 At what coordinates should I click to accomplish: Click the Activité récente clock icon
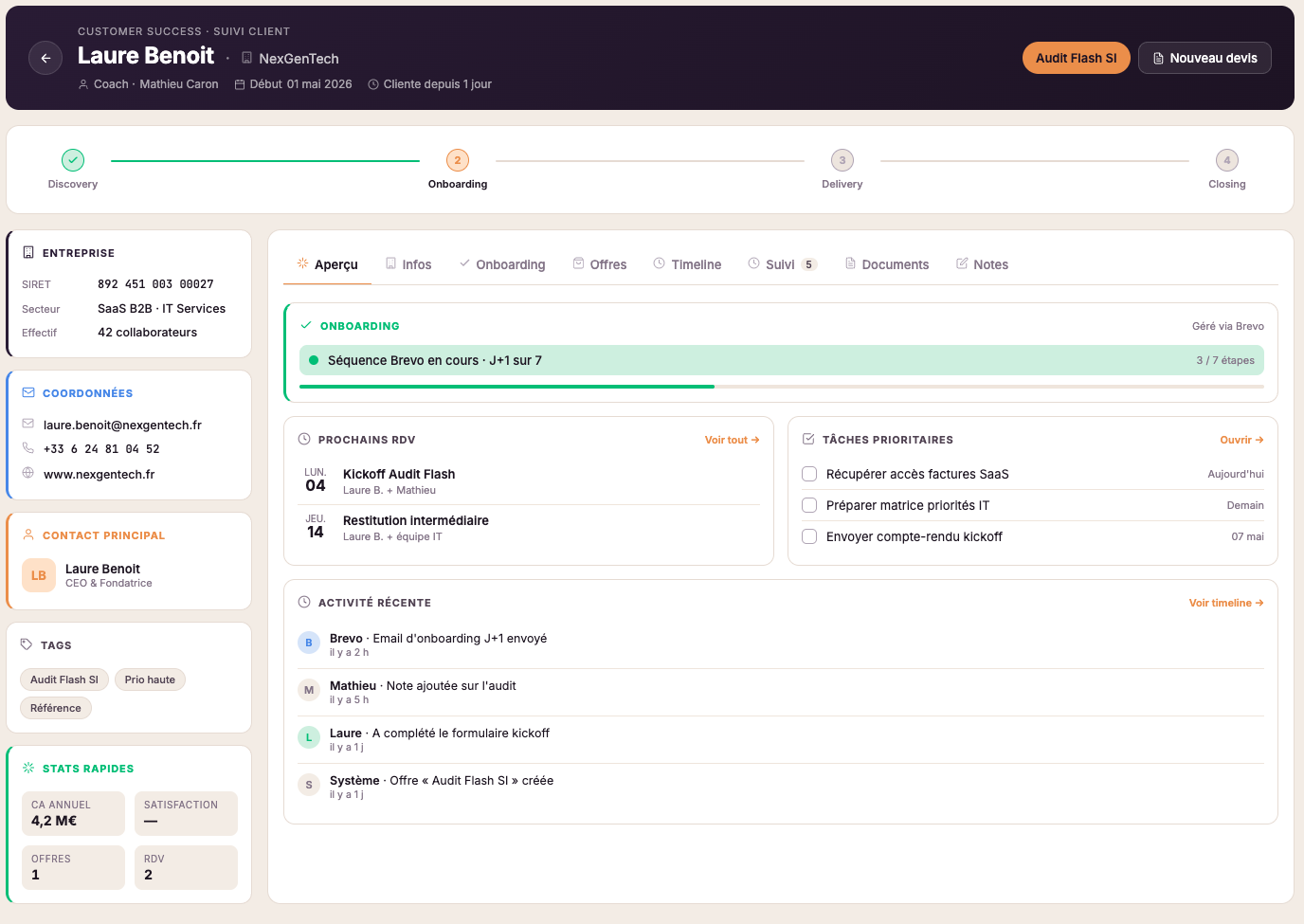coord(304,602)
